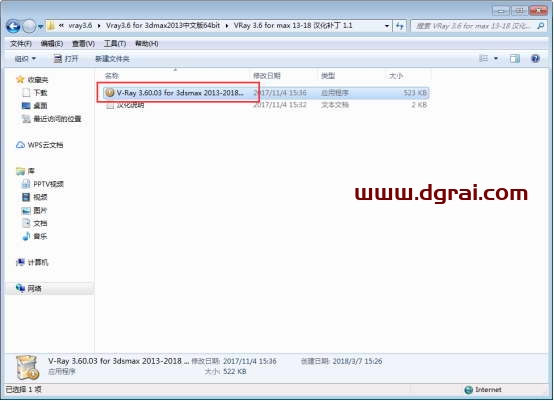Click the Forward navigation arrow button
Viewport: 554px width, 401px height.
[29, 26]
